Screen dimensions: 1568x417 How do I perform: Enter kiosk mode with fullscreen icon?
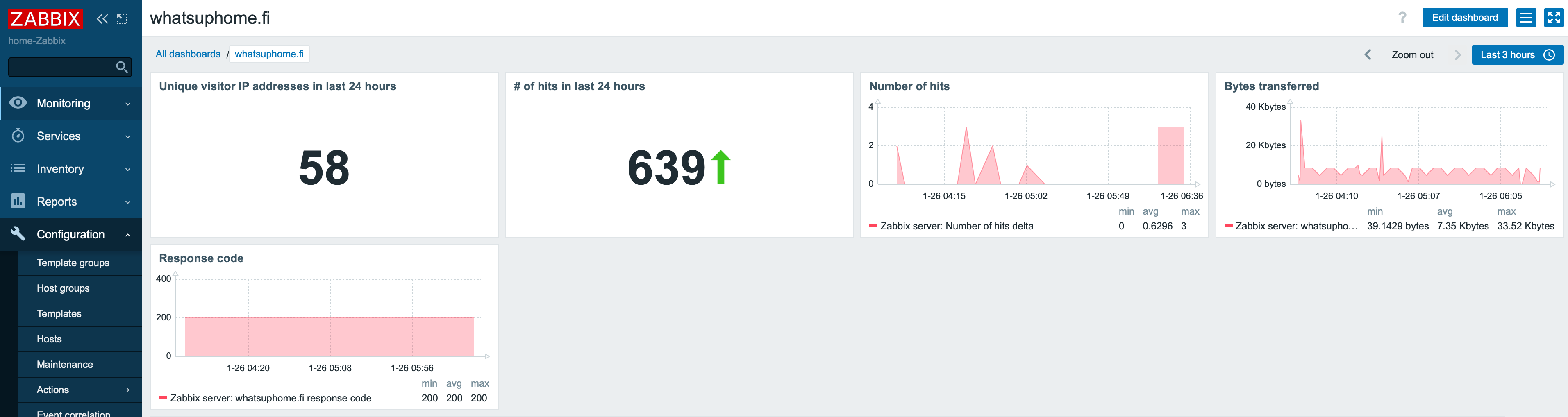1553,18
